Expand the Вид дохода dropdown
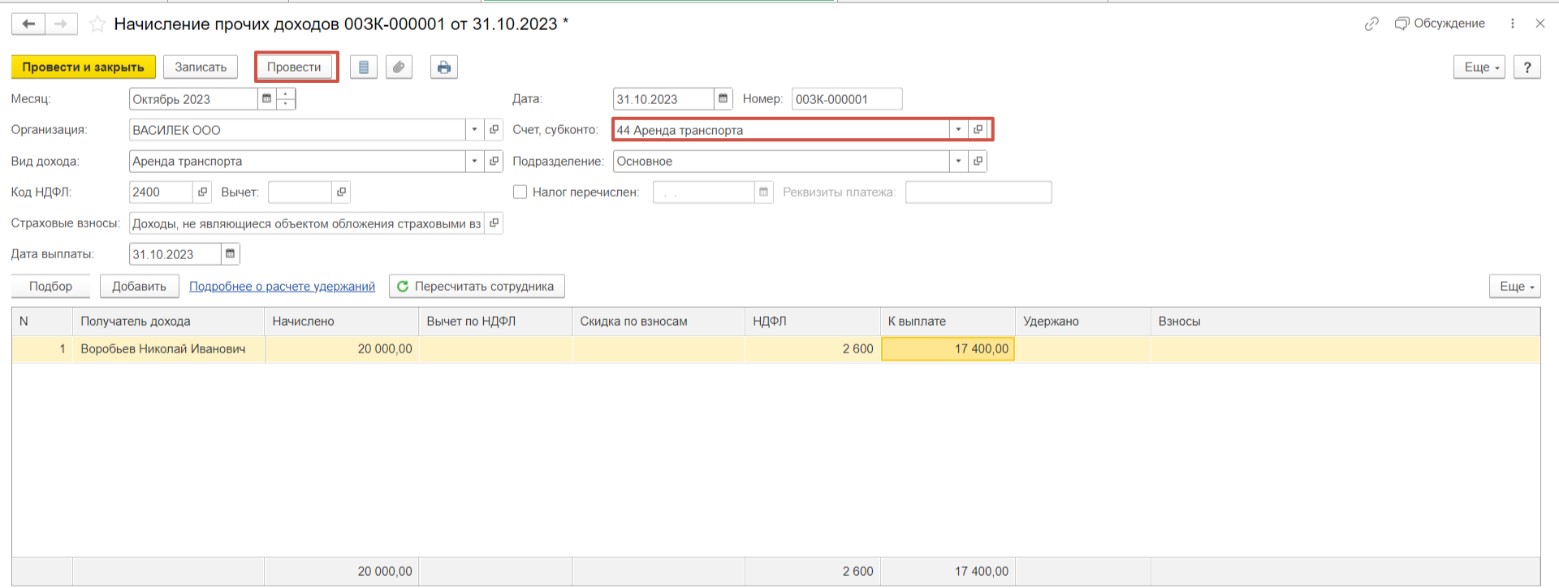 pyautogui.click(x=474, y=161)
